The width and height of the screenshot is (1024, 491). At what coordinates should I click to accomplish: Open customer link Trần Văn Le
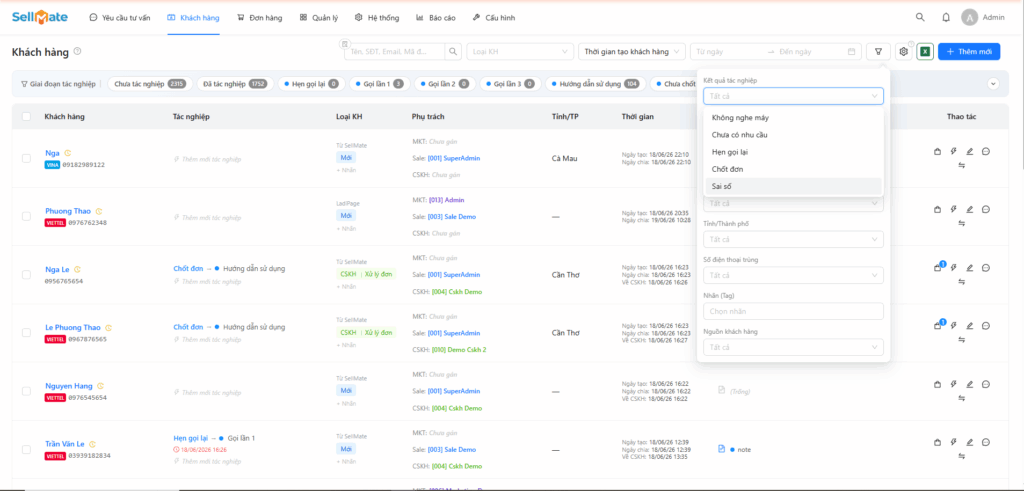click(x=65, y=444)
